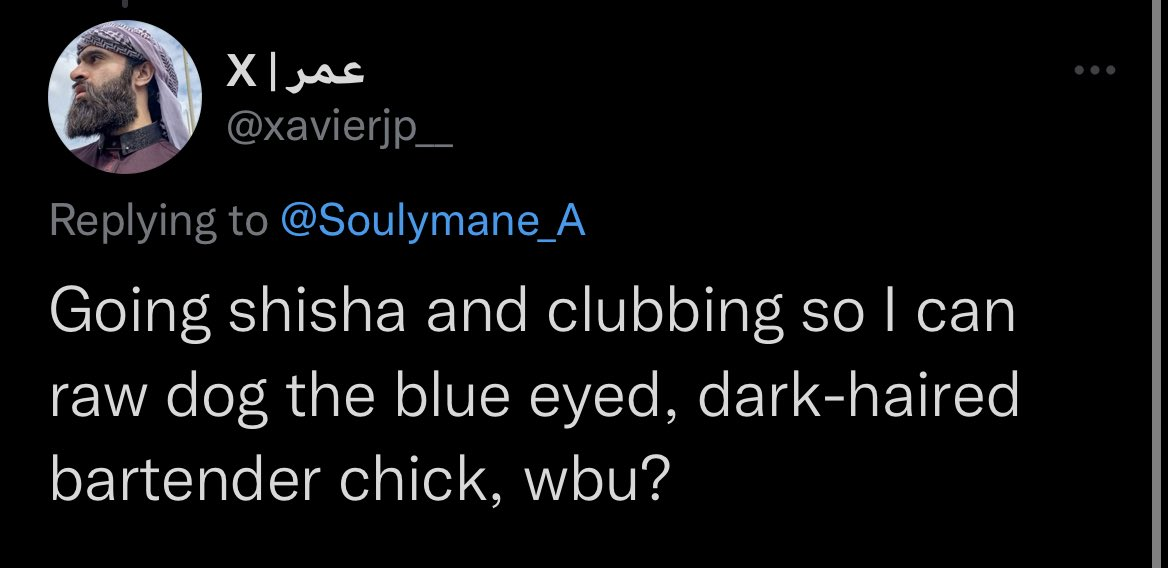The image size is (1168, 568).
Task: Click the tweet line mentioning 'dark-haired'
Action: click(534, 395)
